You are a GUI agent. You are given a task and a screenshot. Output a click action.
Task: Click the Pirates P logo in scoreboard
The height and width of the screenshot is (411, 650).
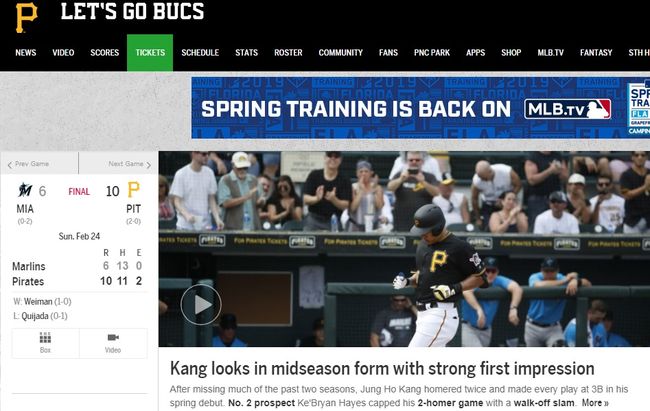click(x=133, y=190)
